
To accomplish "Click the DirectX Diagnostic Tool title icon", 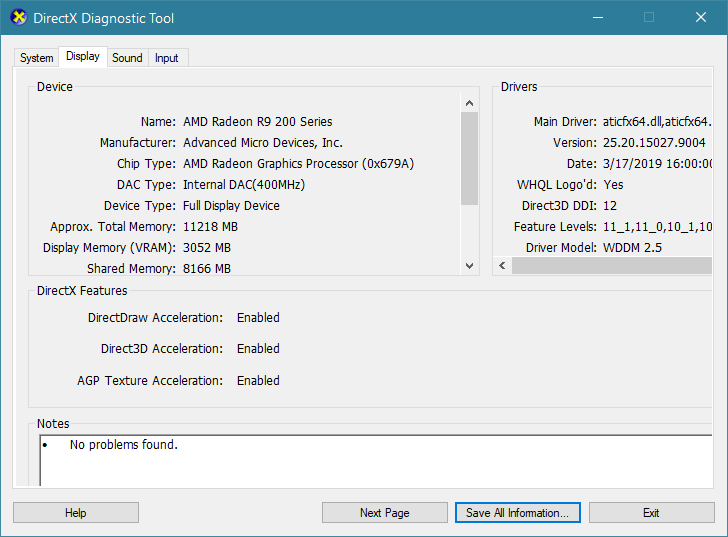I will tap(19, 18).
